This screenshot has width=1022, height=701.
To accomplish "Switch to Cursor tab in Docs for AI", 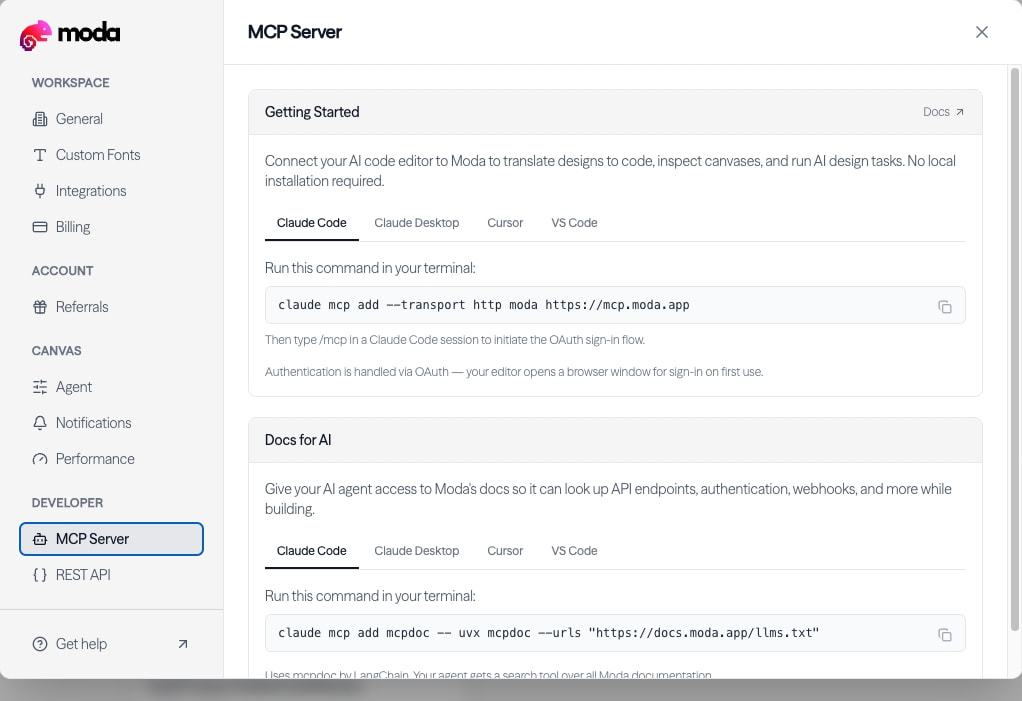I will point(505,551).
